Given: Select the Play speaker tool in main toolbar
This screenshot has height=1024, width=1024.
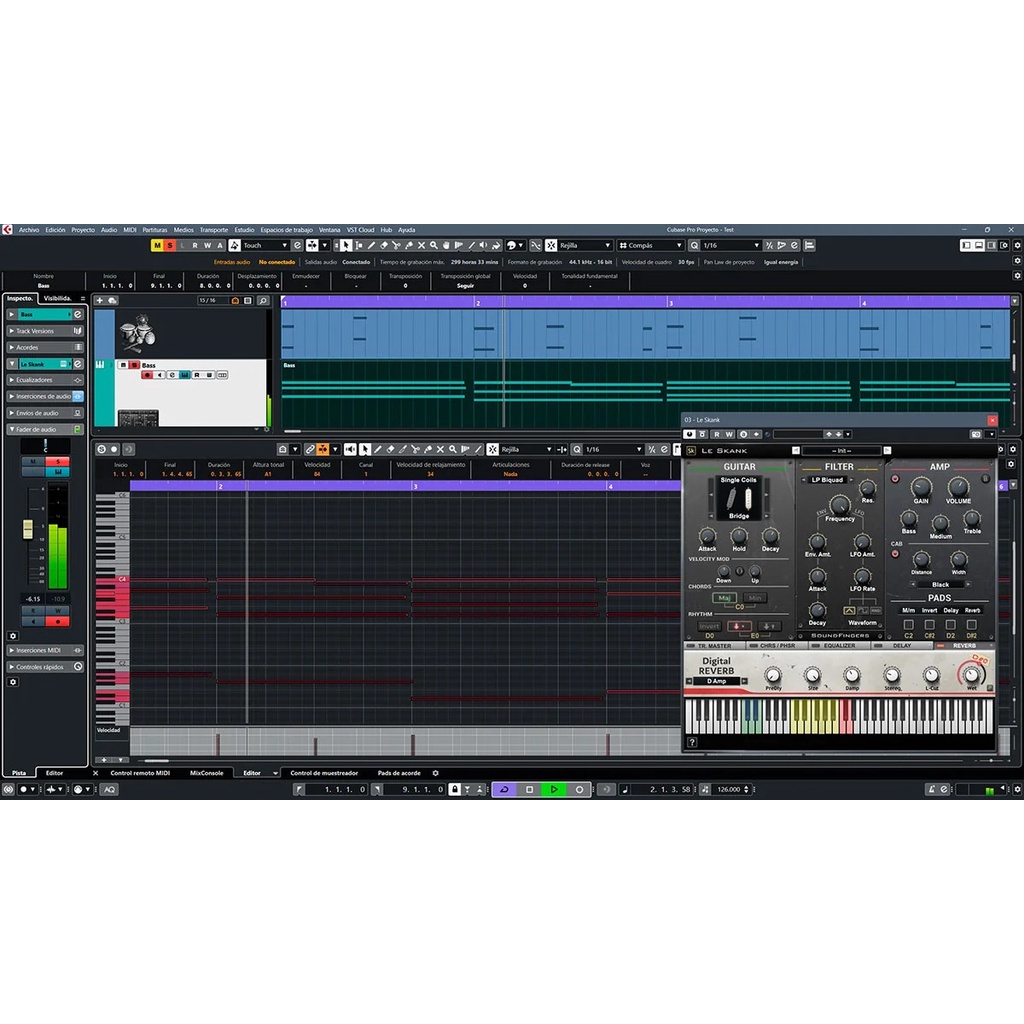Looking at the screenshot, I should point(483,246).
